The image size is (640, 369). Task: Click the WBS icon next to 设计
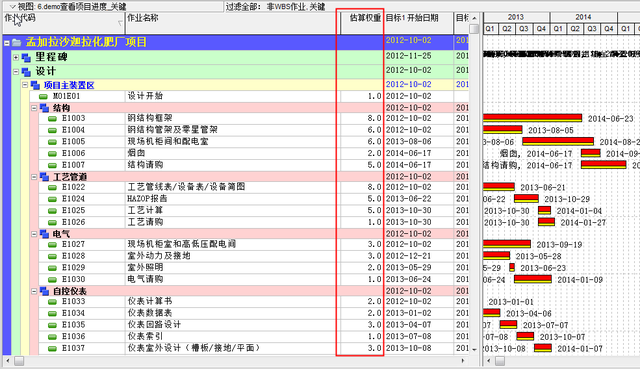click(26, 72)
